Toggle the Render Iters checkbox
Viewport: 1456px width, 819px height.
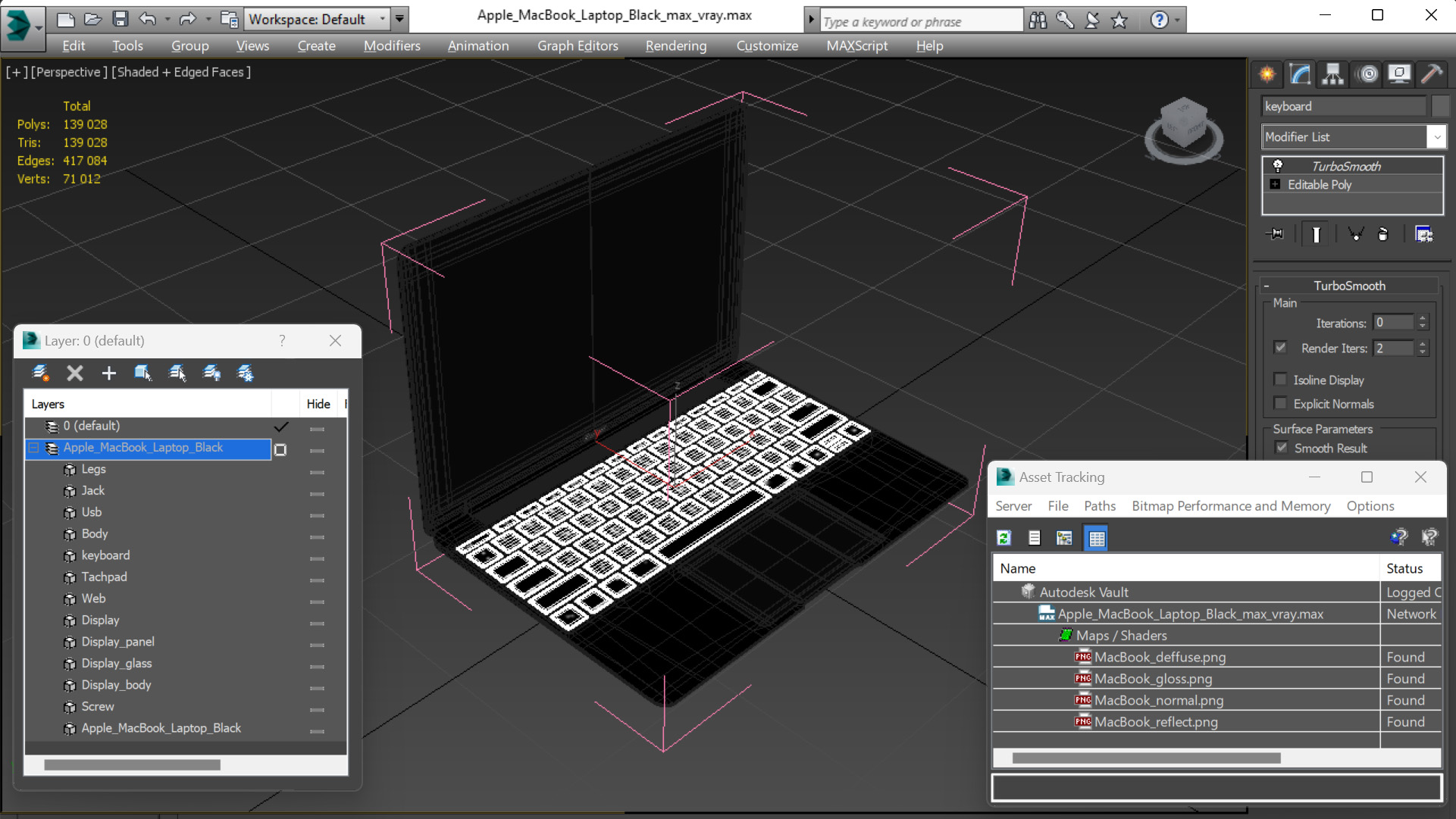pyautogui.click(x=1280, y=348)
